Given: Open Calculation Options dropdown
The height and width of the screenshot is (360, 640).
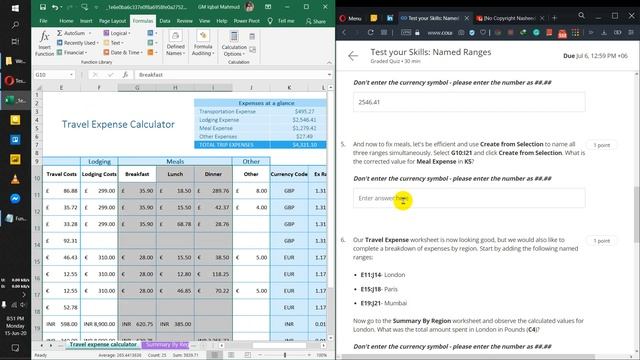Looking at the screenshot, I should pos(234,43).
